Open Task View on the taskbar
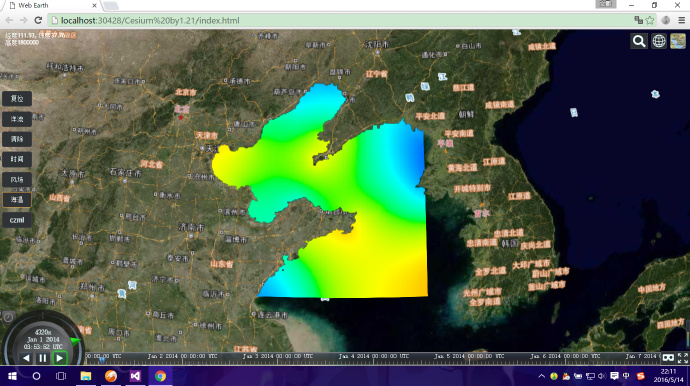The height and width of the screenshot is (386, 690). coord(61,376)
